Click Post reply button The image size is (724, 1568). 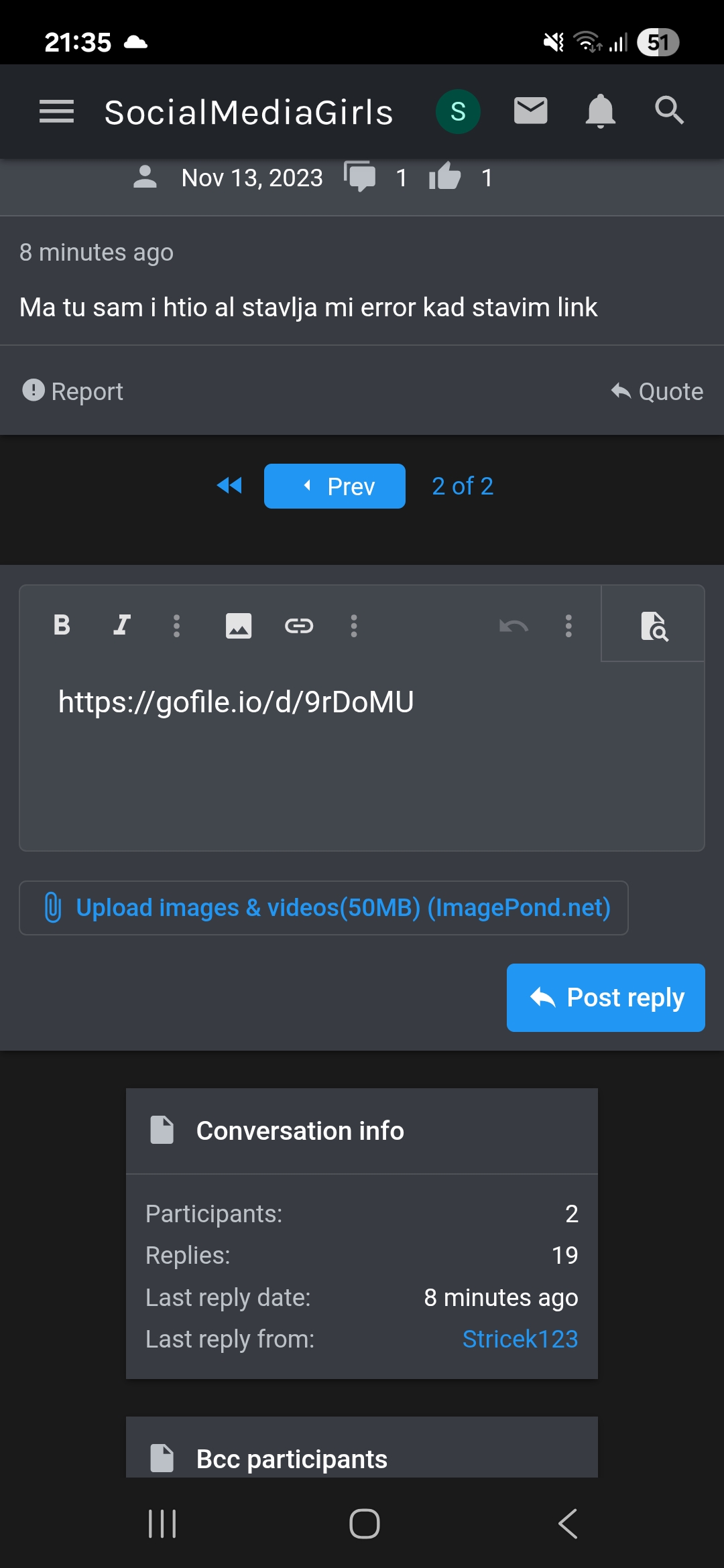tap(606, 998)
